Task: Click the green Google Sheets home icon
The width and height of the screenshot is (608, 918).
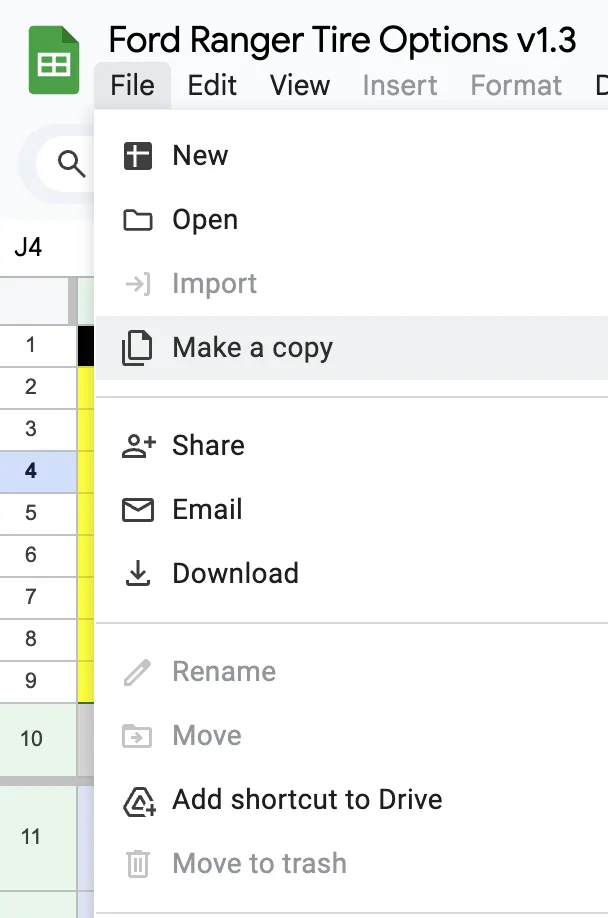Action: point(54,60)
